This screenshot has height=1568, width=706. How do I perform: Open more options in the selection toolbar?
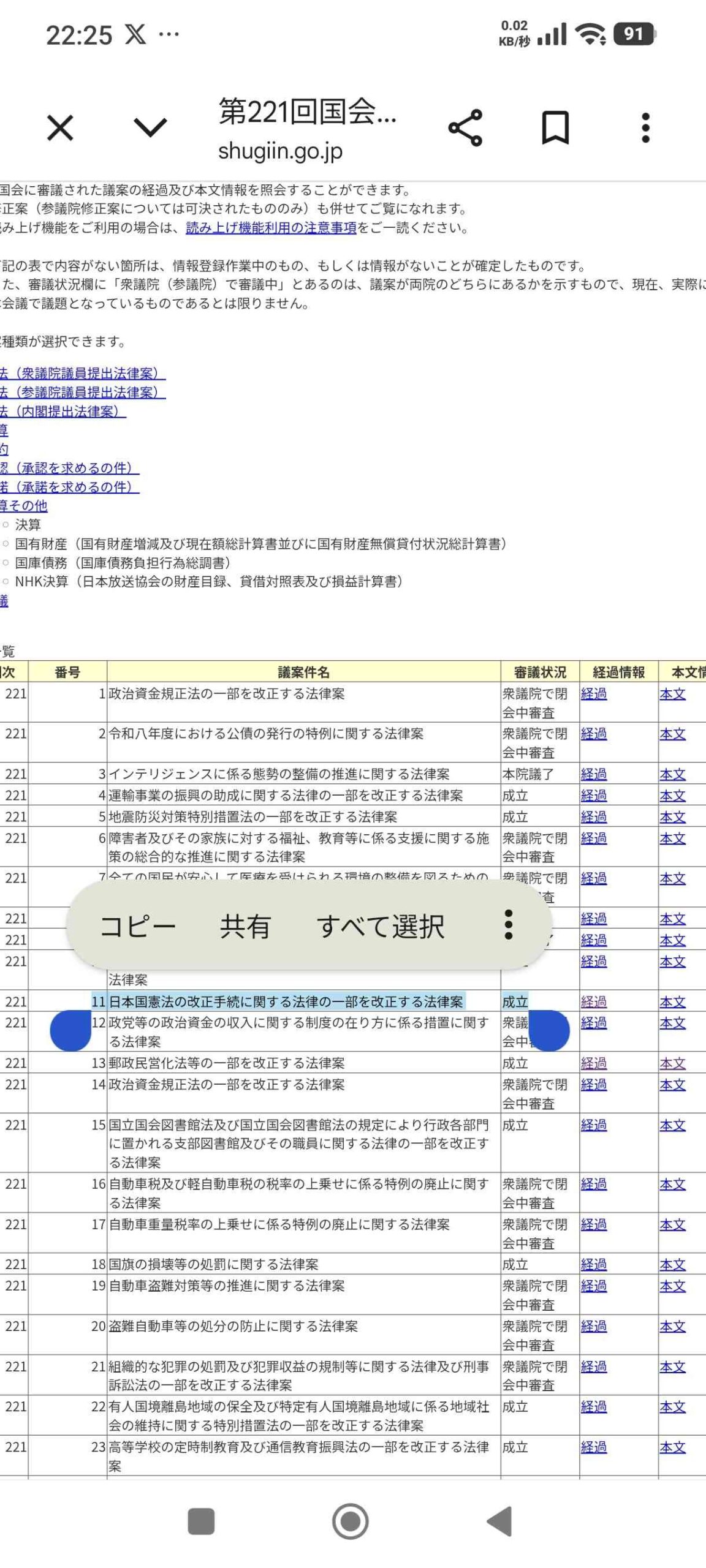508,924
